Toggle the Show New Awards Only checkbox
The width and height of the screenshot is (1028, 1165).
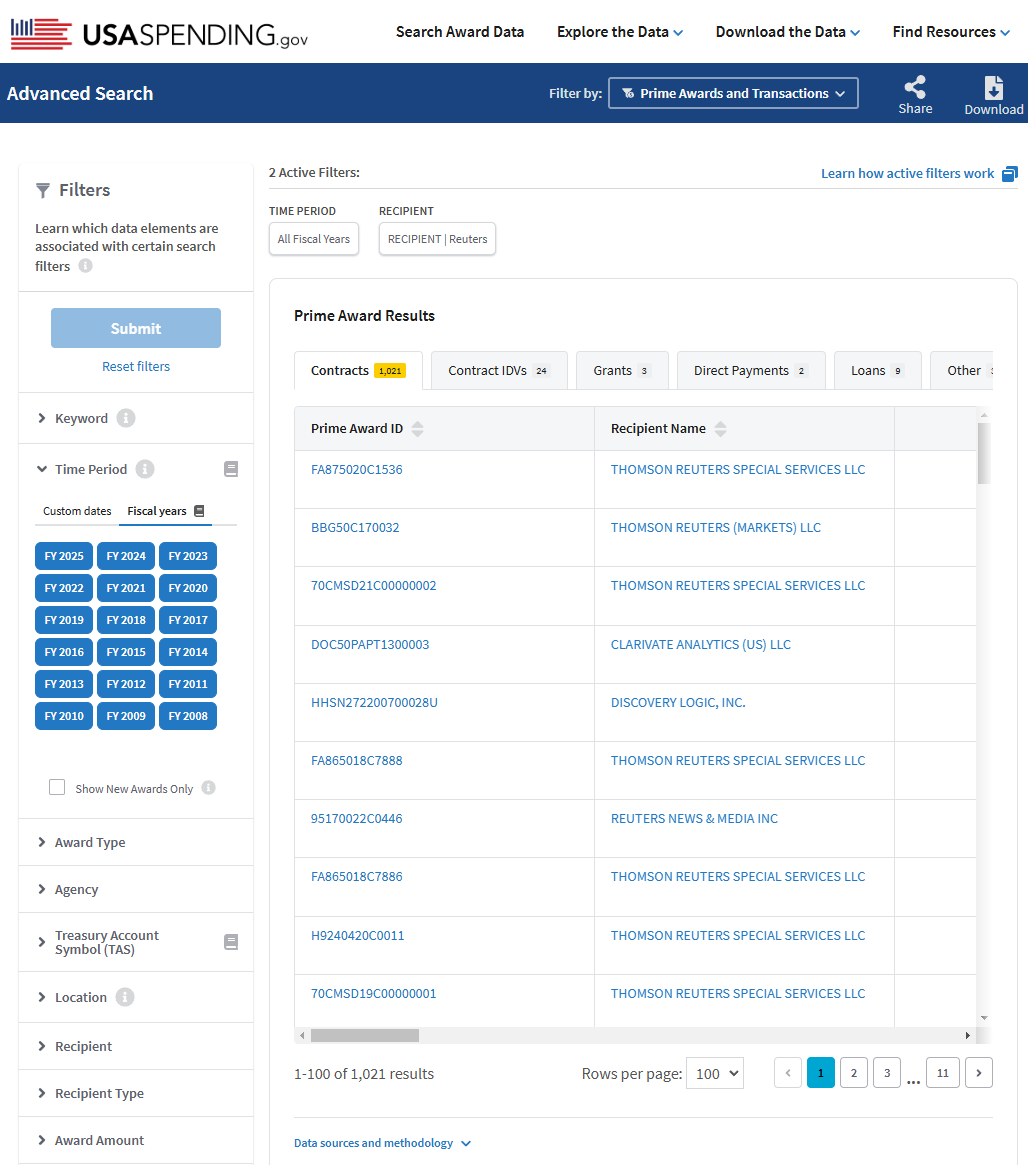57,787
